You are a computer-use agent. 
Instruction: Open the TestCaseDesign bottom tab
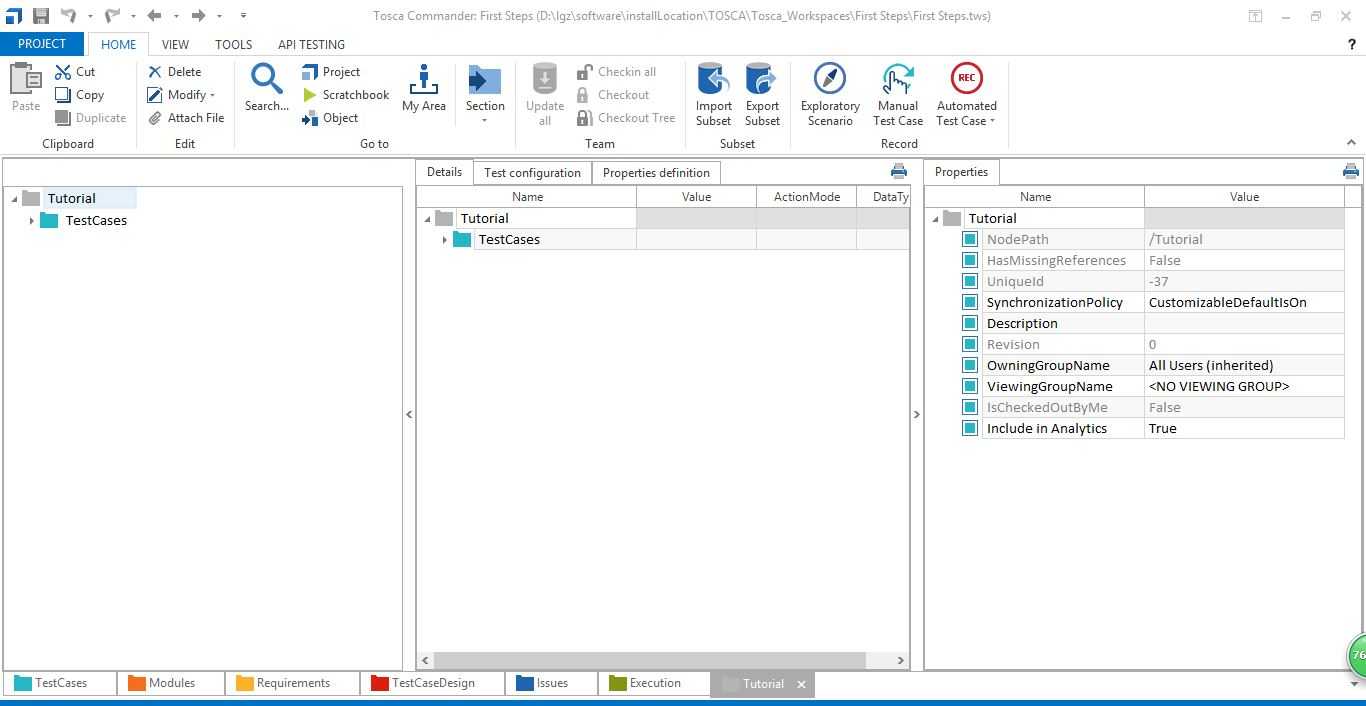[433, 683]
